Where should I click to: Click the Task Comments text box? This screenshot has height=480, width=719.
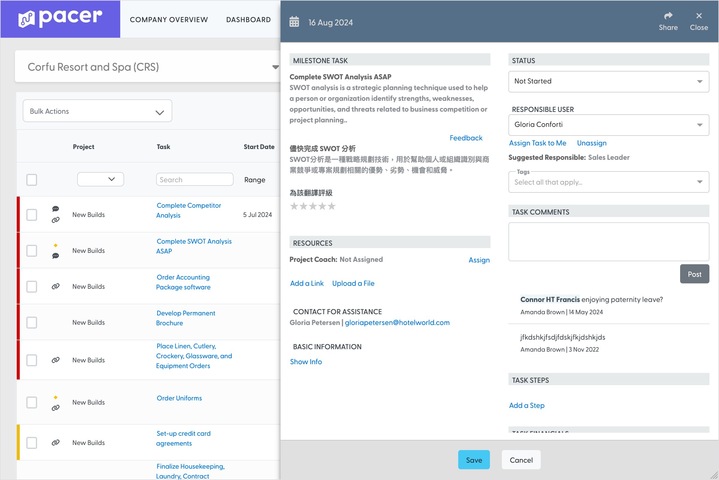pyautogui.click(x=608, y=242)
